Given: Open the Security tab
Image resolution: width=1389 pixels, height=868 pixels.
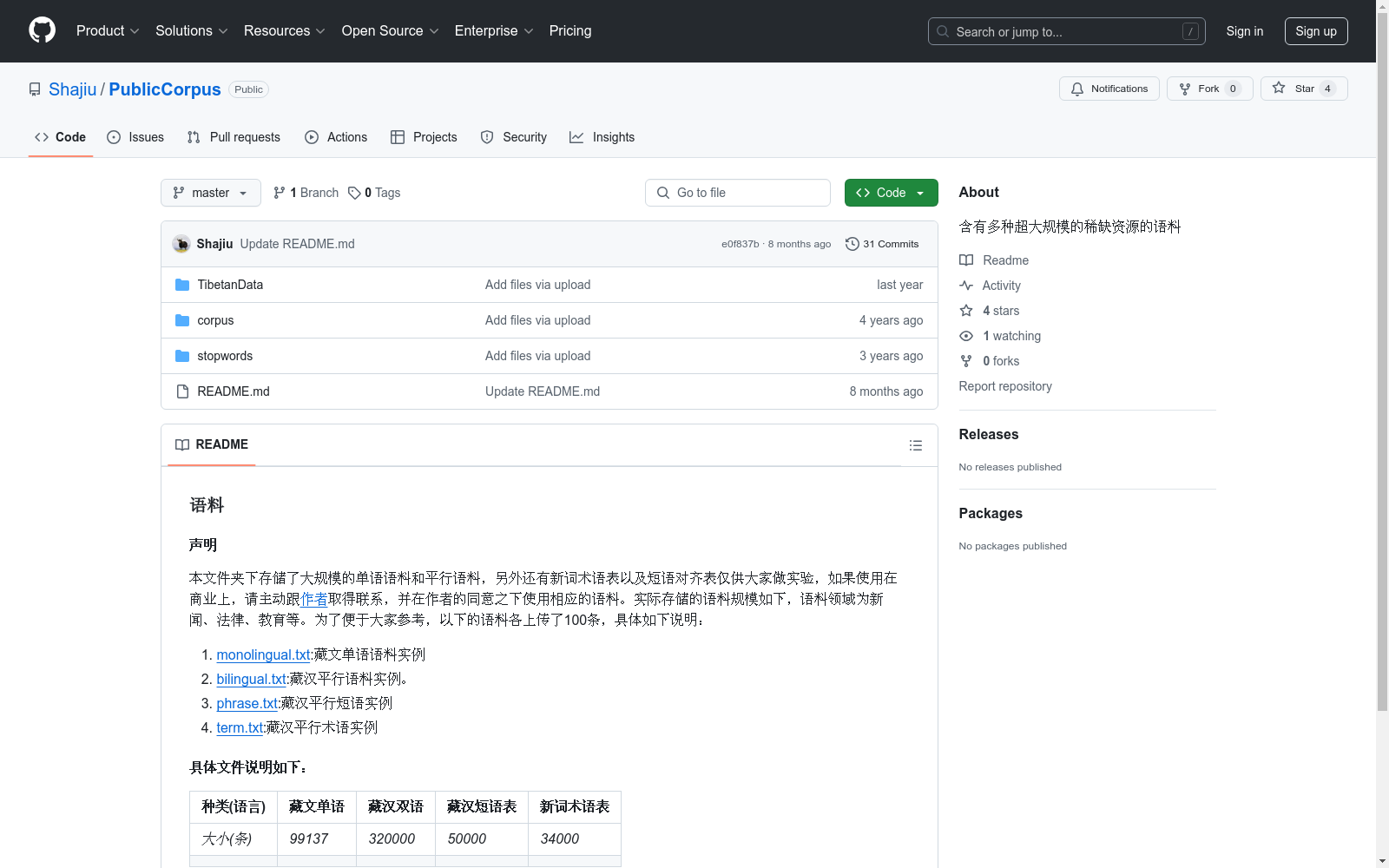Looking at the screenshot, I should pyautogui.click(x=514, y=137).
